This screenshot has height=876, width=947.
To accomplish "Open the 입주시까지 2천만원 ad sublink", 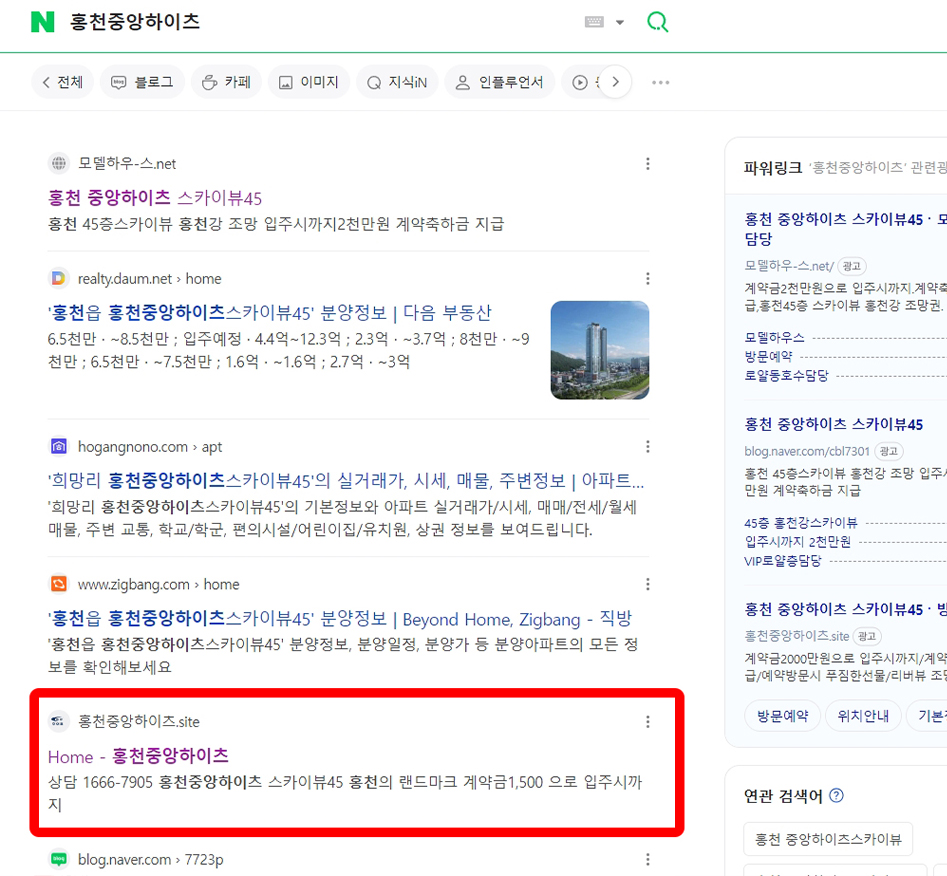I will pyautogui.click(x=797, y=542).
